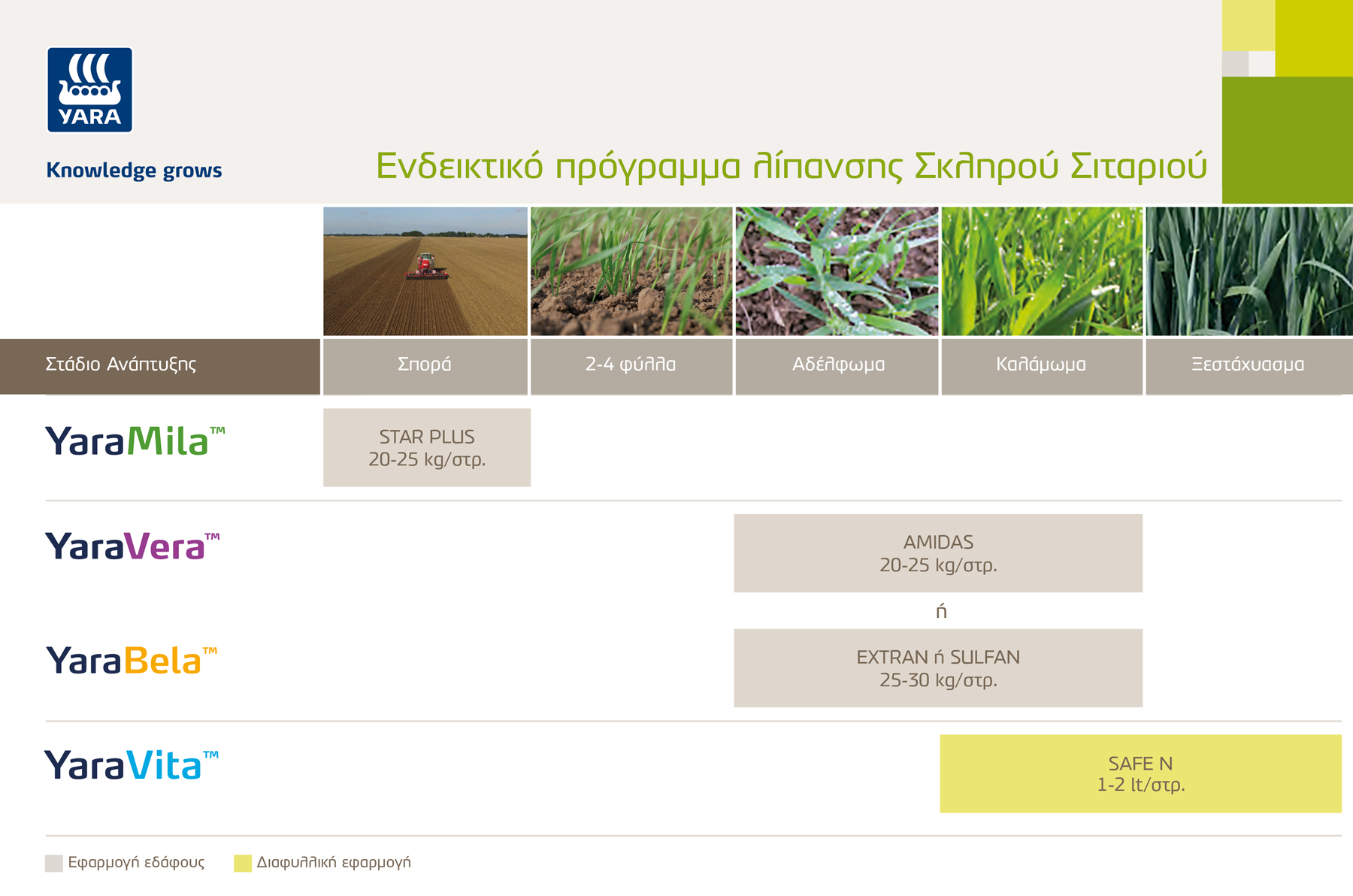The width and height of the screenshot is (1353, 896).
Task: Select the Εφαρμογή εδάφους legend label
Action: pyautogui.click(x=136, y=863)
